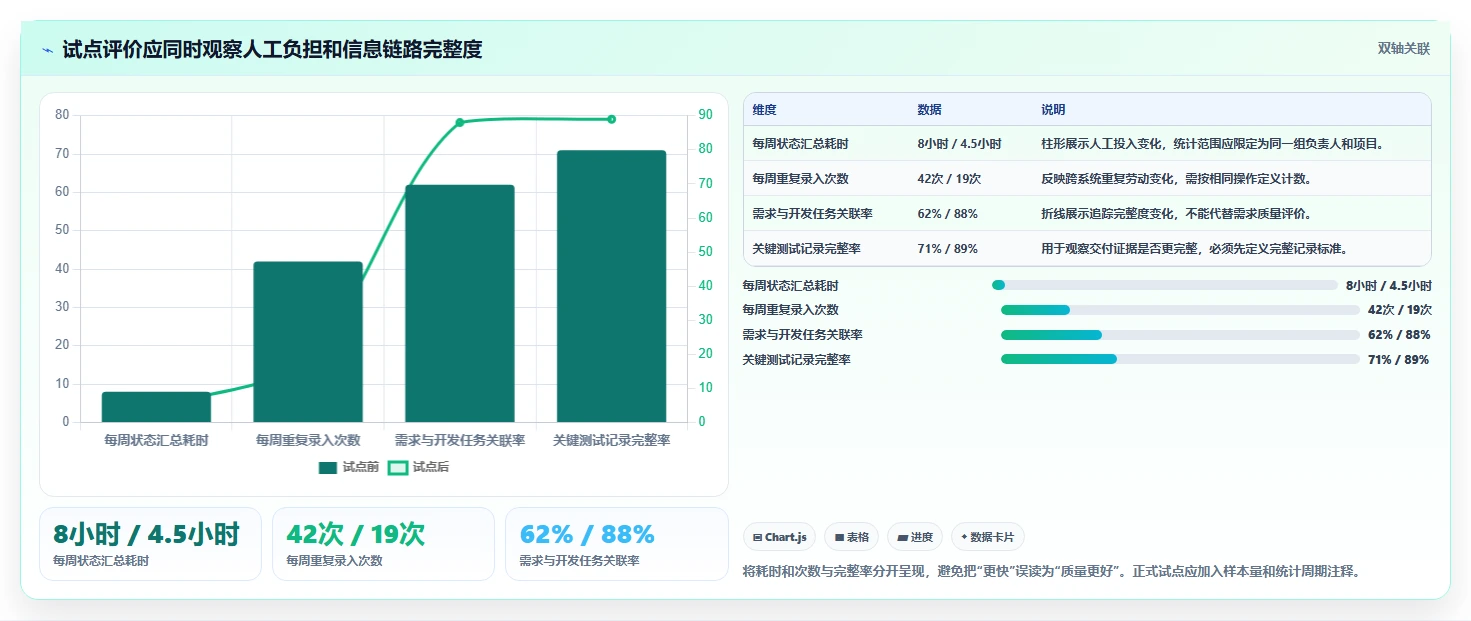Click the 每周状态汇总耗时 table row label
The image size is (1471, 621).
pyautogui.click(x=800, y=144)
